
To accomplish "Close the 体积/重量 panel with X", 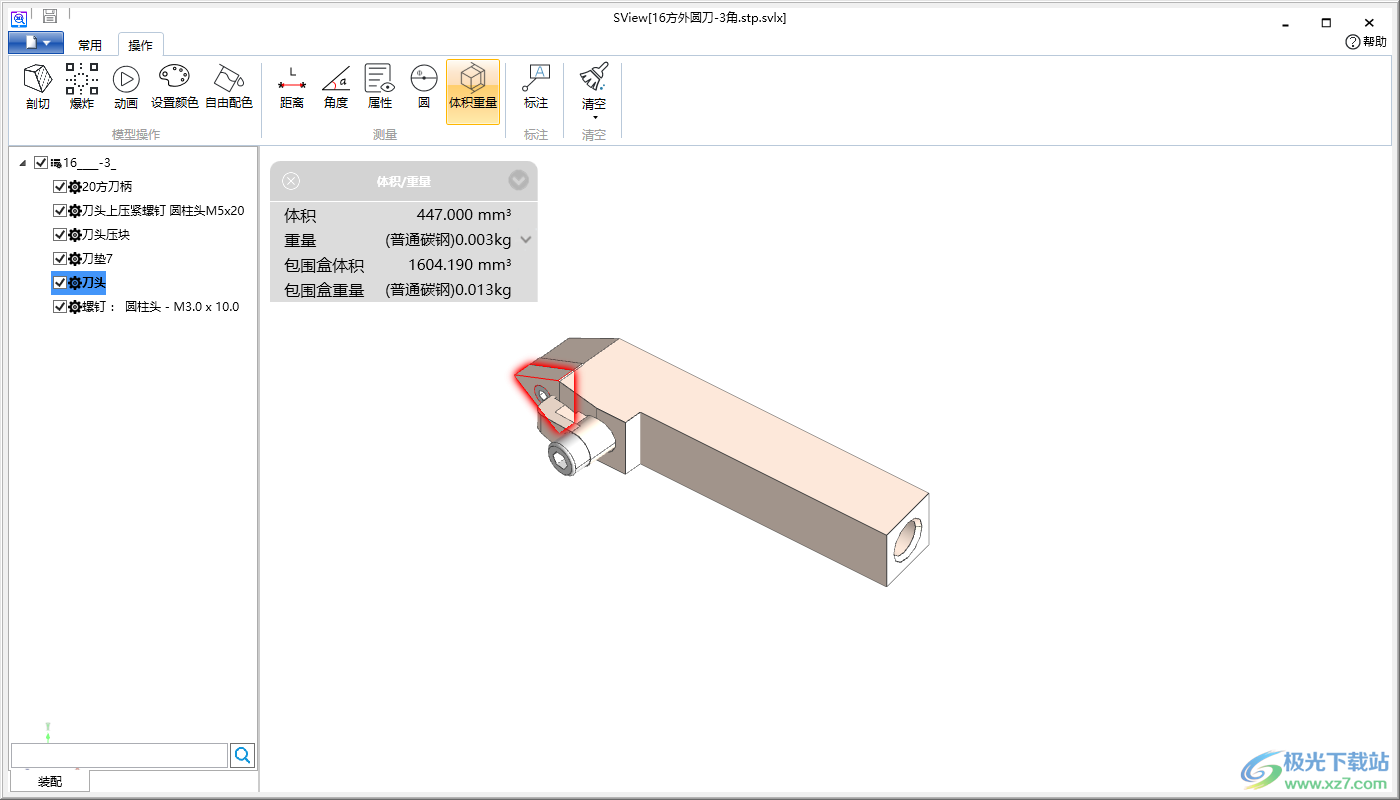I will [x=290, y=181].
